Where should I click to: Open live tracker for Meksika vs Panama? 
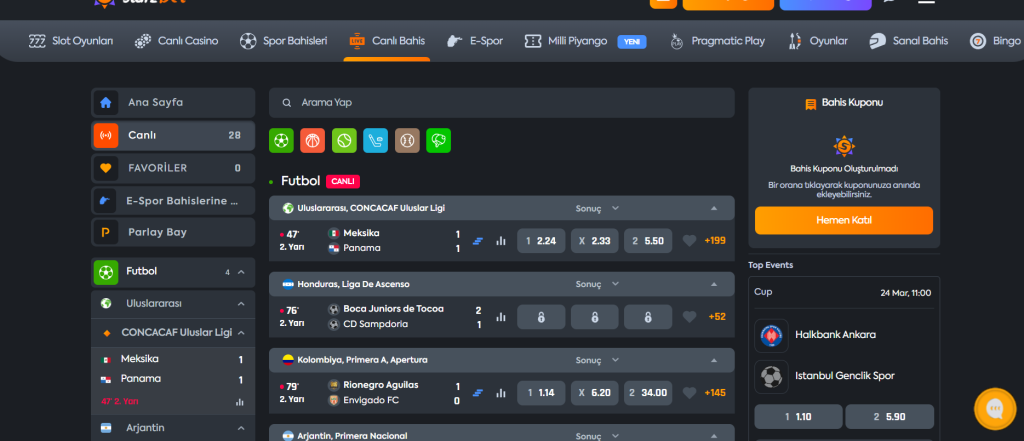(x=477, y=240)
